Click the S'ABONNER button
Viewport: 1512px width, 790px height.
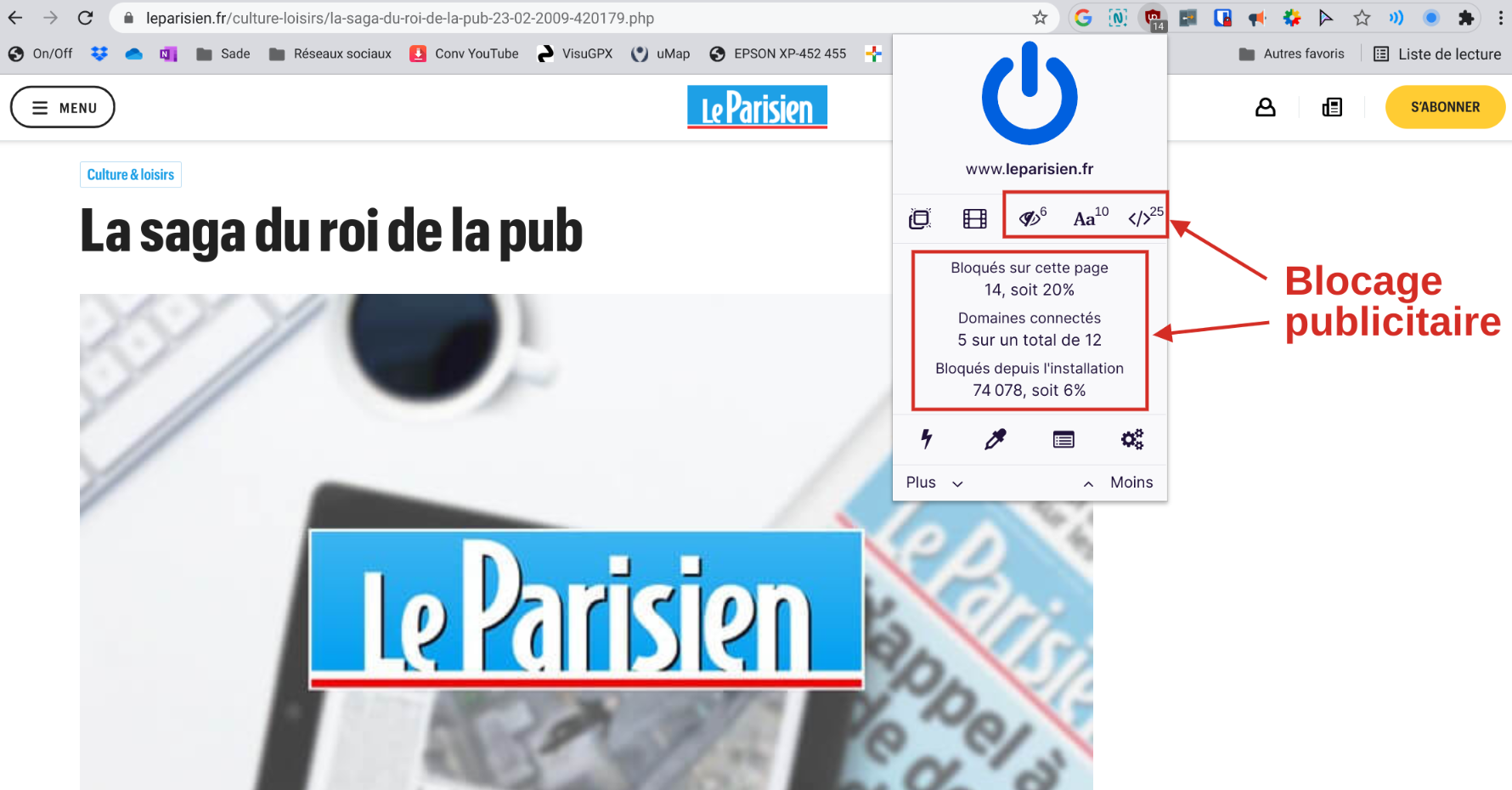click(x=1445, y=107)
